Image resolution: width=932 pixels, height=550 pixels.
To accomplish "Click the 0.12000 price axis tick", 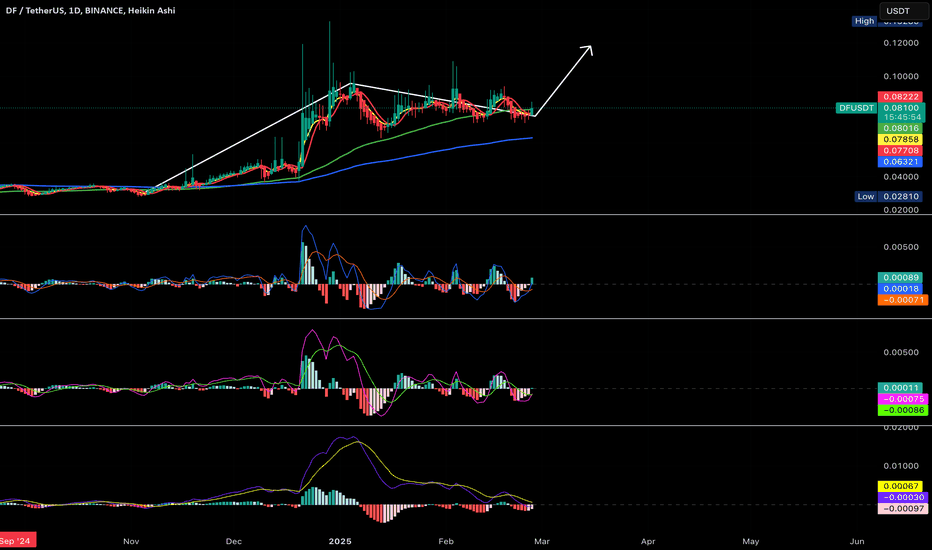I will click(901, 43).
